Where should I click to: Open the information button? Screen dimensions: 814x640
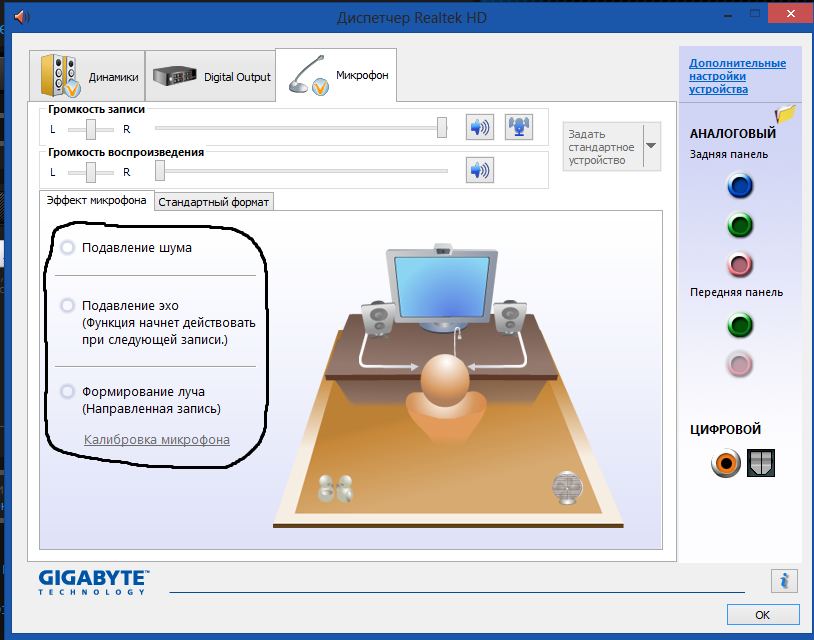(x=784, y=580)
